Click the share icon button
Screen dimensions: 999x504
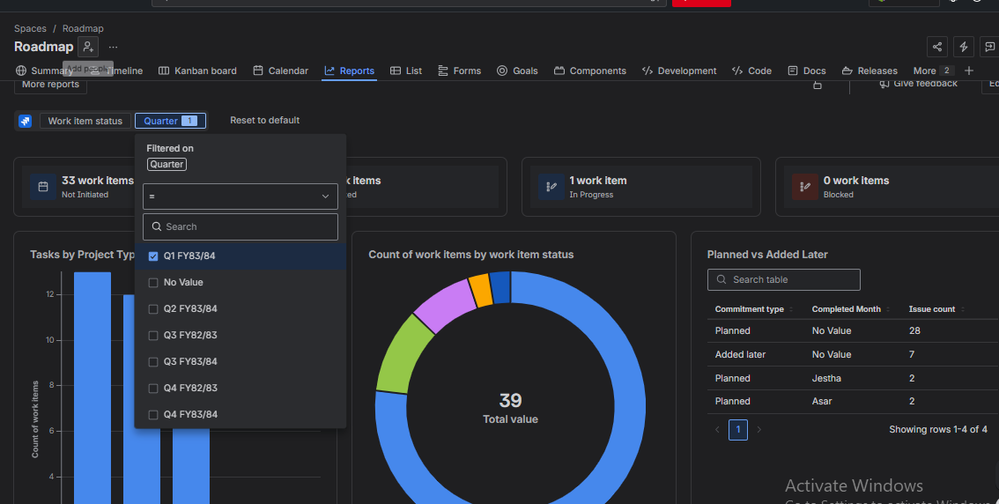[x=937, y=47]
